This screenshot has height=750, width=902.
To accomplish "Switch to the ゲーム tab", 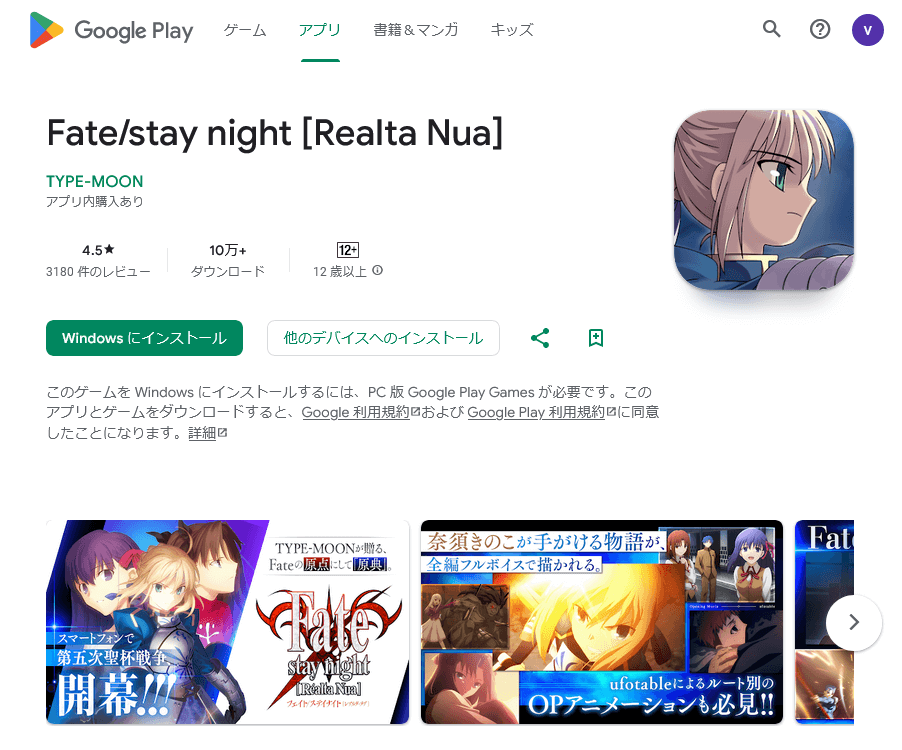I will [245, 30].
